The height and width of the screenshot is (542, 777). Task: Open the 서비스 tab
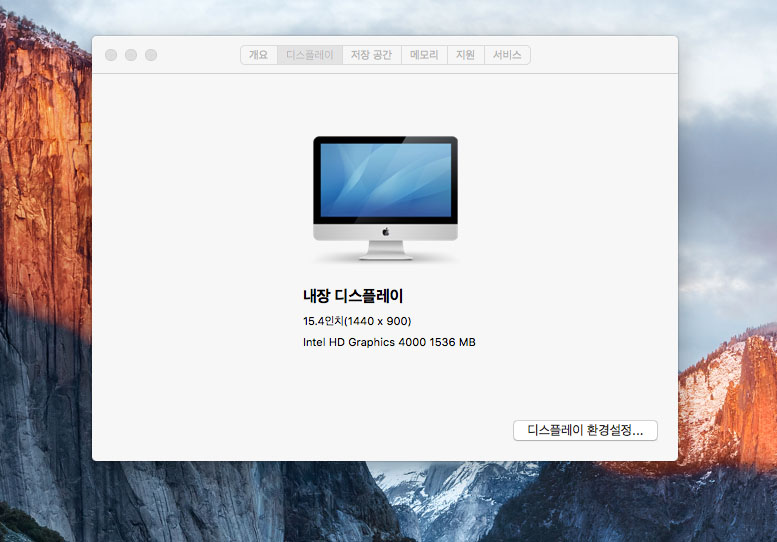click(507, 55)
